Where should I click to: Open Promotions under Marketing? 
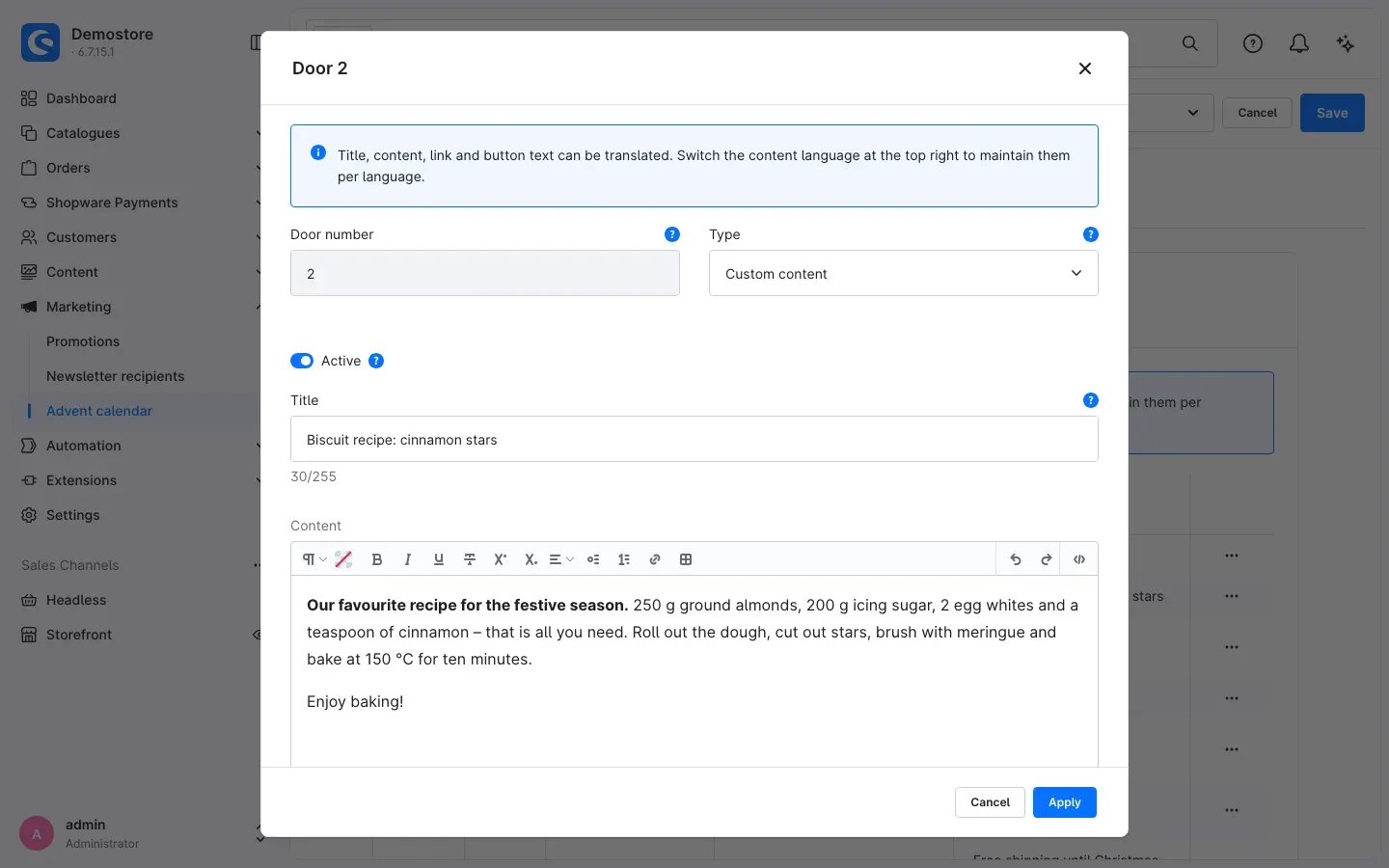coord(83,341)
